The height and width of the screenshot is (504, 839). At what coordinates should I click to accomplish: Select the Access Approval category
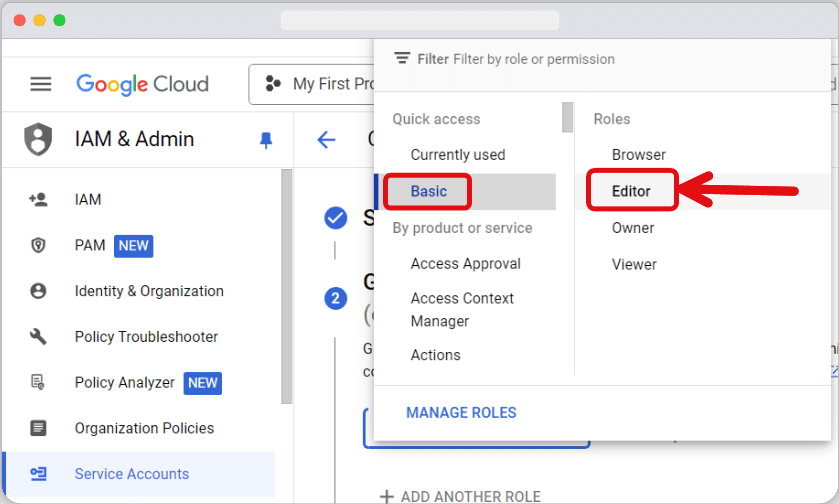point(466,264)
